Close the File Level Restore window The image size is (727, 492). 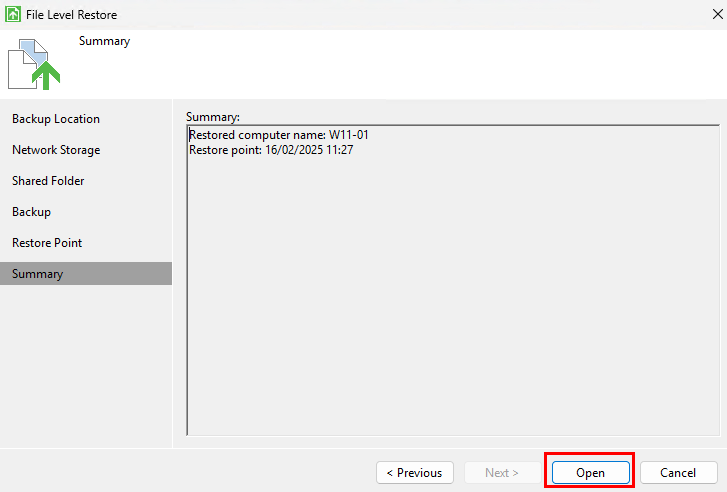pos(704,15)
